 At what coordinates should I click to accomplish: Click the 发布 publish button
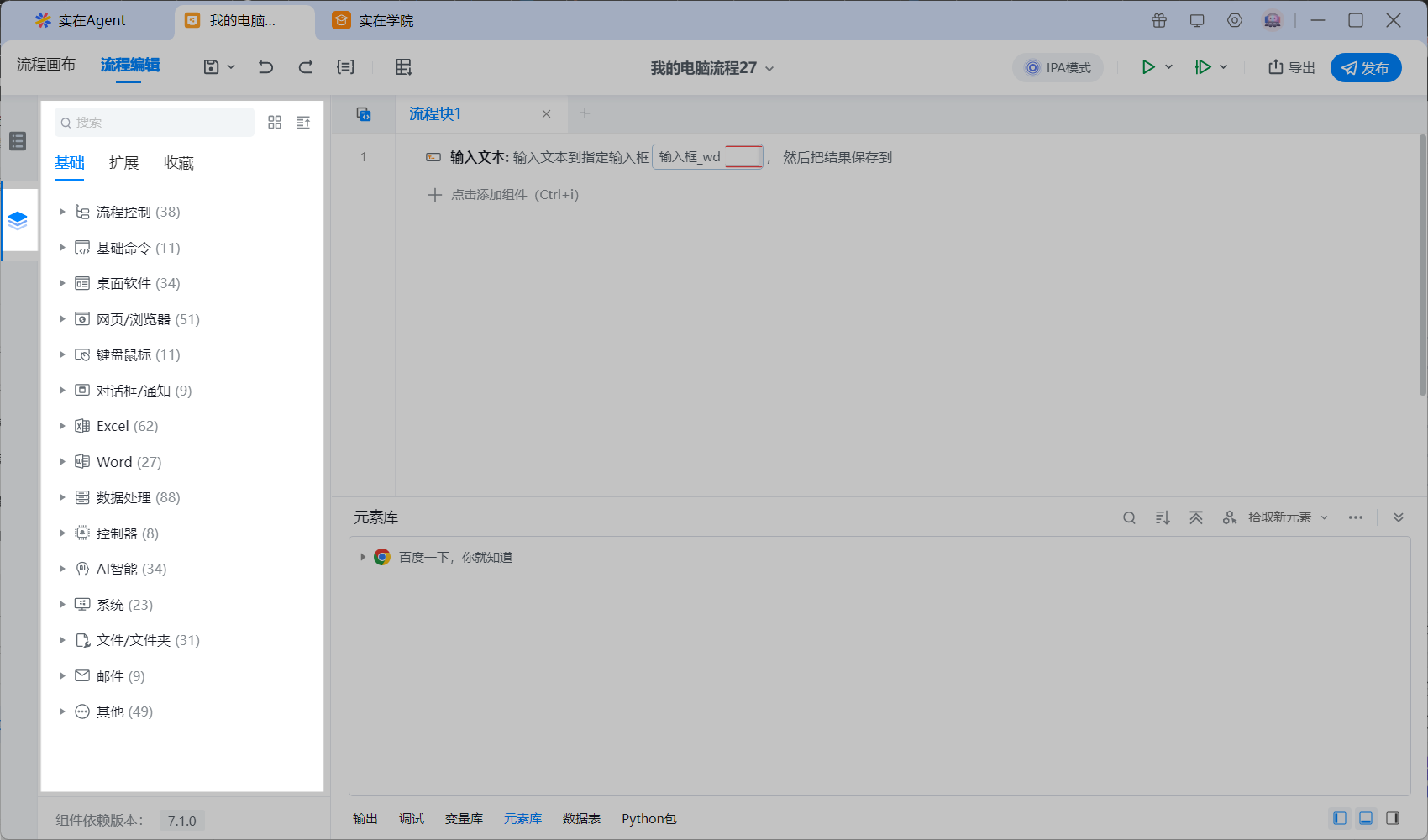coord(1366,68)
